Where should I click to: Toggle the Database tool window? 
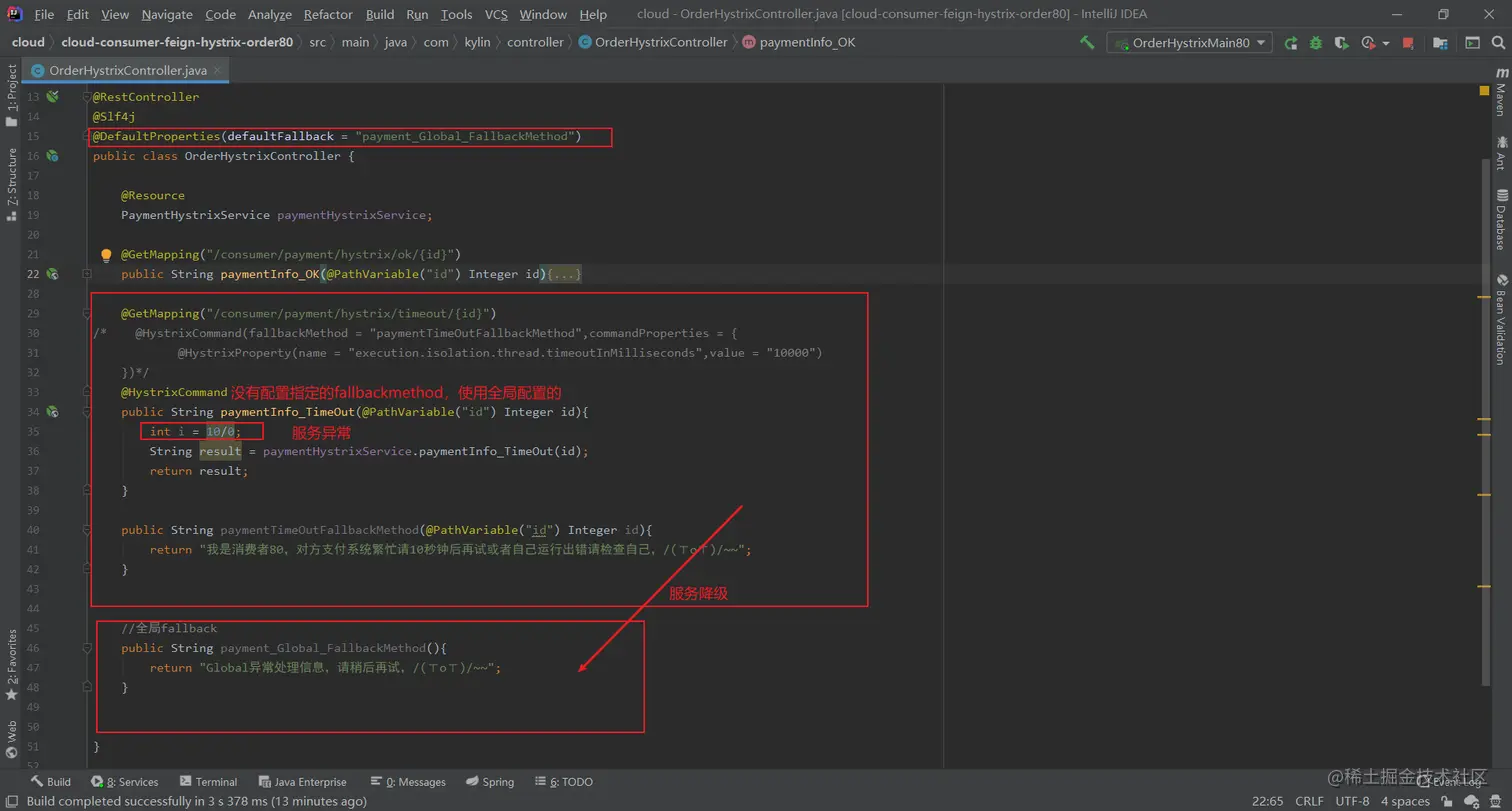coord(1501,219)
